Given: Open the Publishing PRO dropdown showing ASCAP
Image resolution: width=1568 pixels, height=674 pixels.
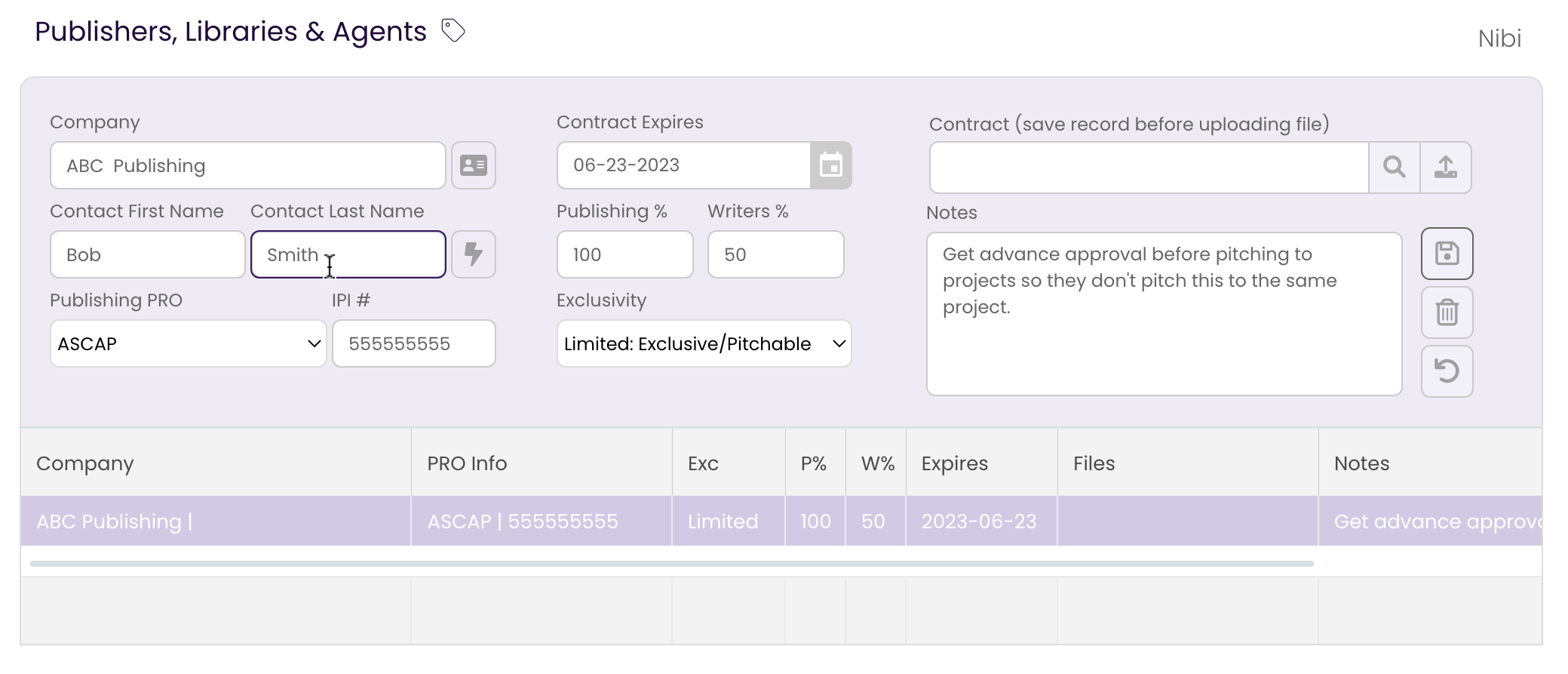Looking at the screenshot, I should coord(189,343).
